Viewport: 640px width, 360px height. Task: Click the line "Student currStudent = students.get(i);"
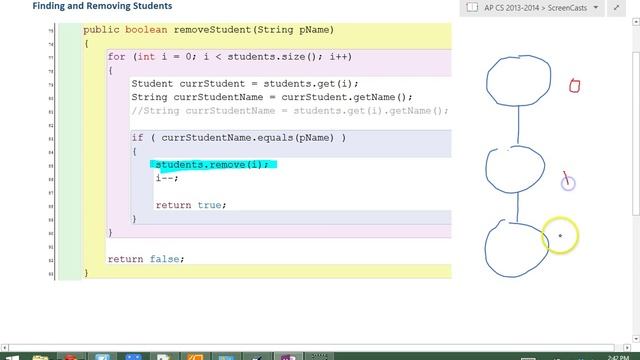click(x=245, y=84)
